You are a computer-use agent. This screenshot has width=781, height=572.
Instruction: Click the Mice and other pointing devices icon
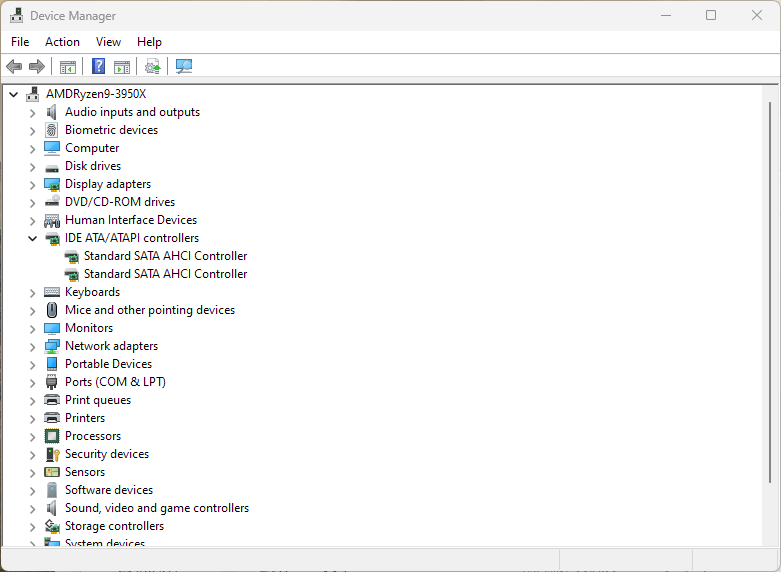[x=52, y=310]
